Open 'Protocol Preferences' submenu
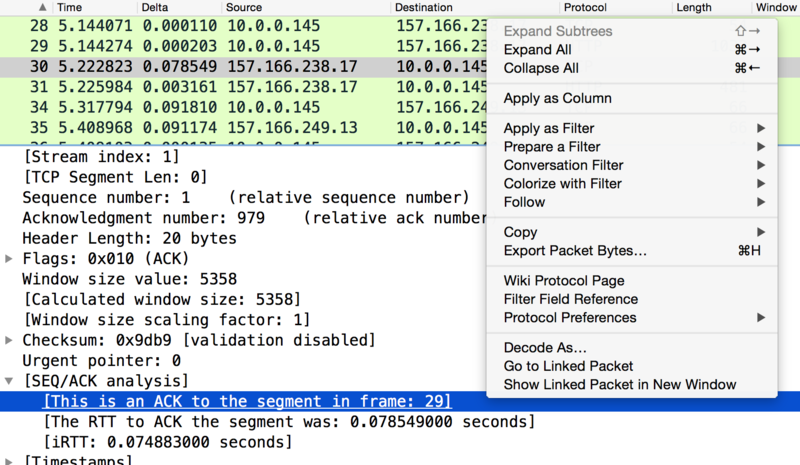Screen dimensions: 800x465 pos(569,318)
